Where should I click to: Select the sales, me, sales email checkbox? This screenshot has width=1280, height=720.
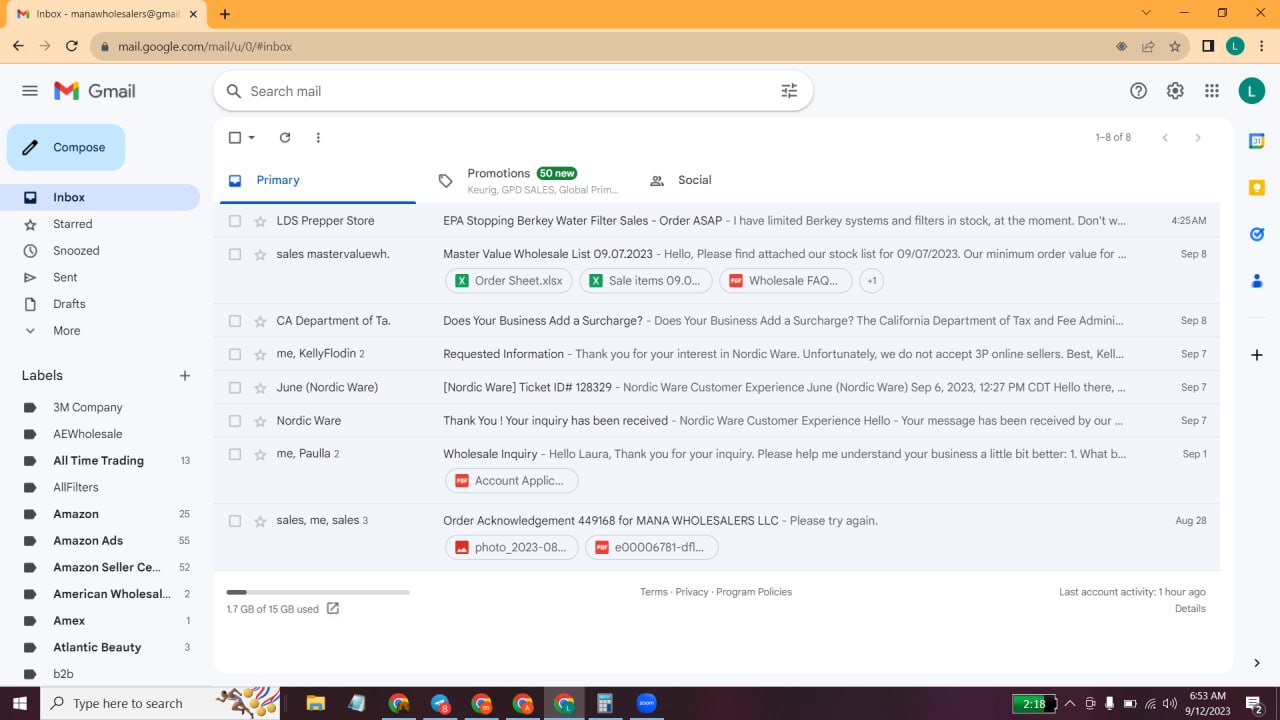coord(235,521)
